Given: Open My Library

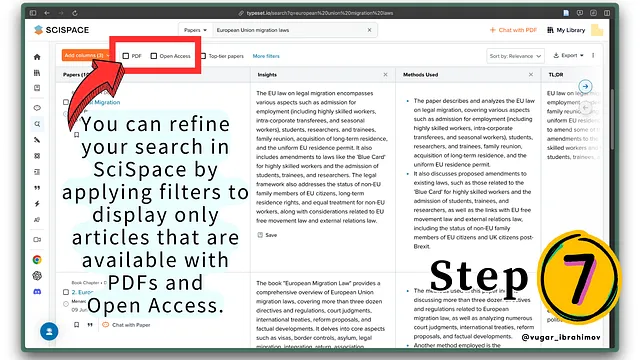Looking at the screenshot, I should tap(566, 30).
